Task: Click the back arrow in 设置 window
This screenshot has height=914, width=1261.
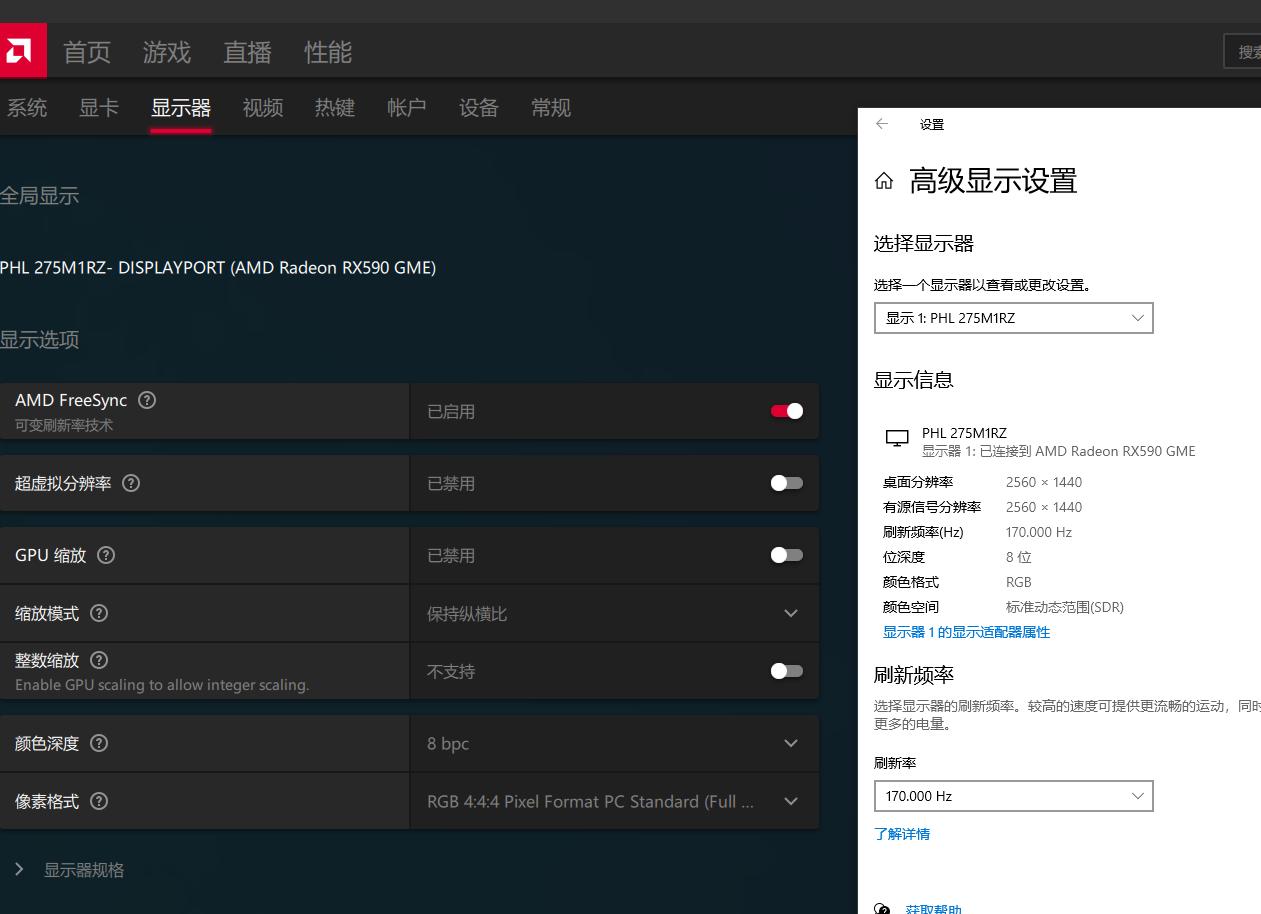Action: (882, 124)
